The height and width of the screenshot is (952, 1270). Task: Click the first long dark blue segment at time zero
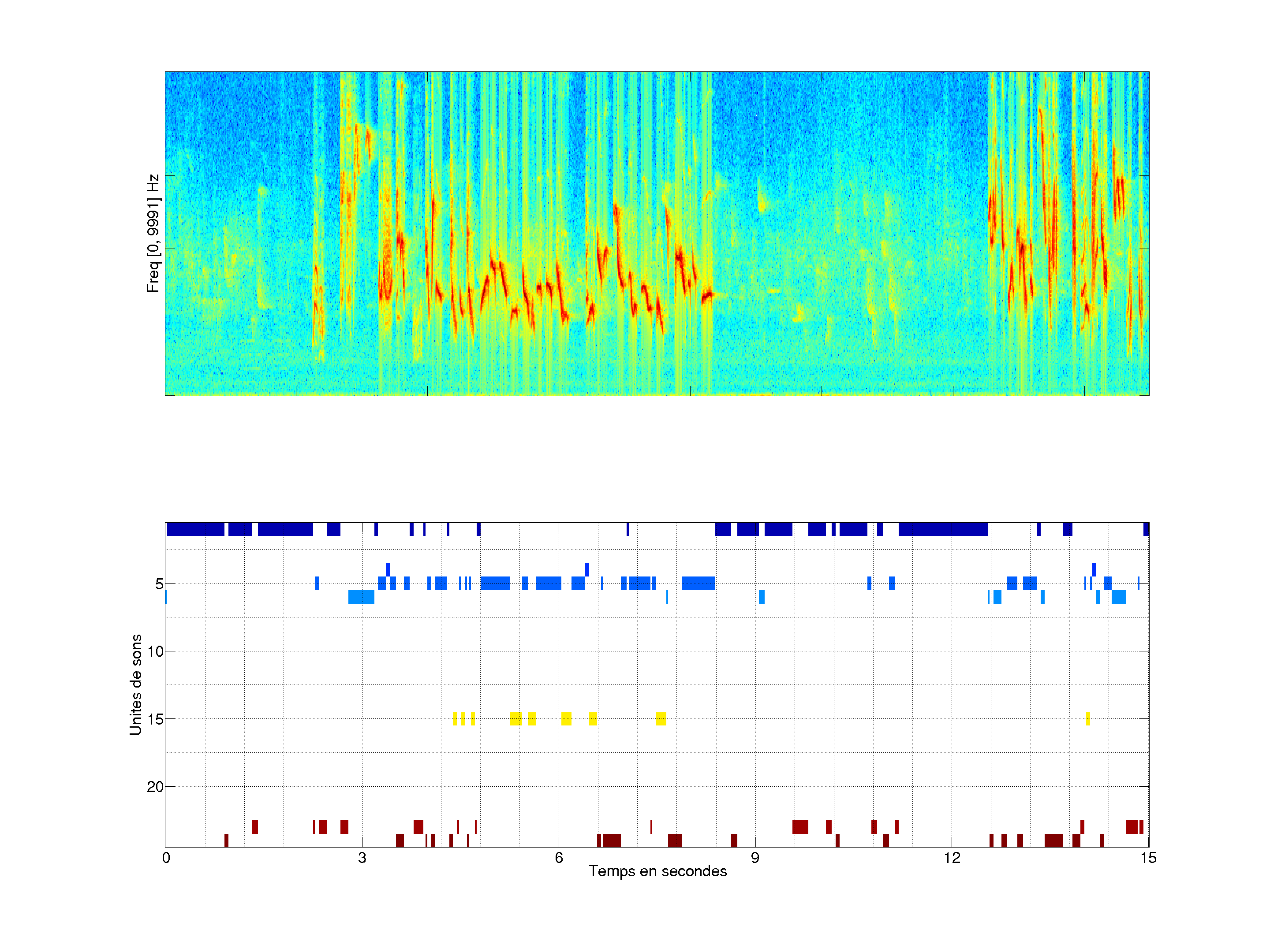pyautogui.click(x=195, y=529)
